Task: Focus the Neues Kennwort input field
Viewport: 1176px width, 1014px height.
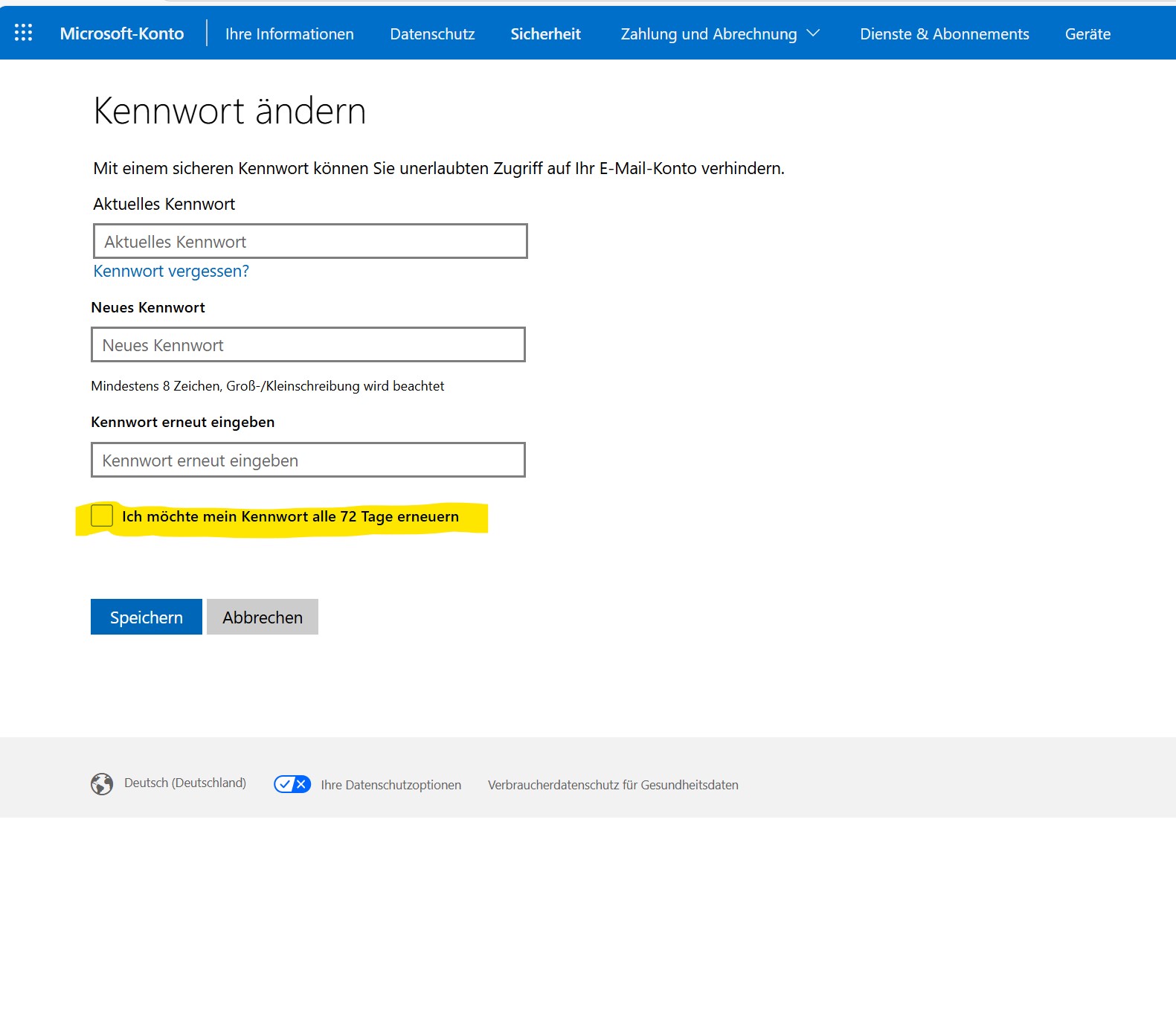Action: (x=308, y=344)
